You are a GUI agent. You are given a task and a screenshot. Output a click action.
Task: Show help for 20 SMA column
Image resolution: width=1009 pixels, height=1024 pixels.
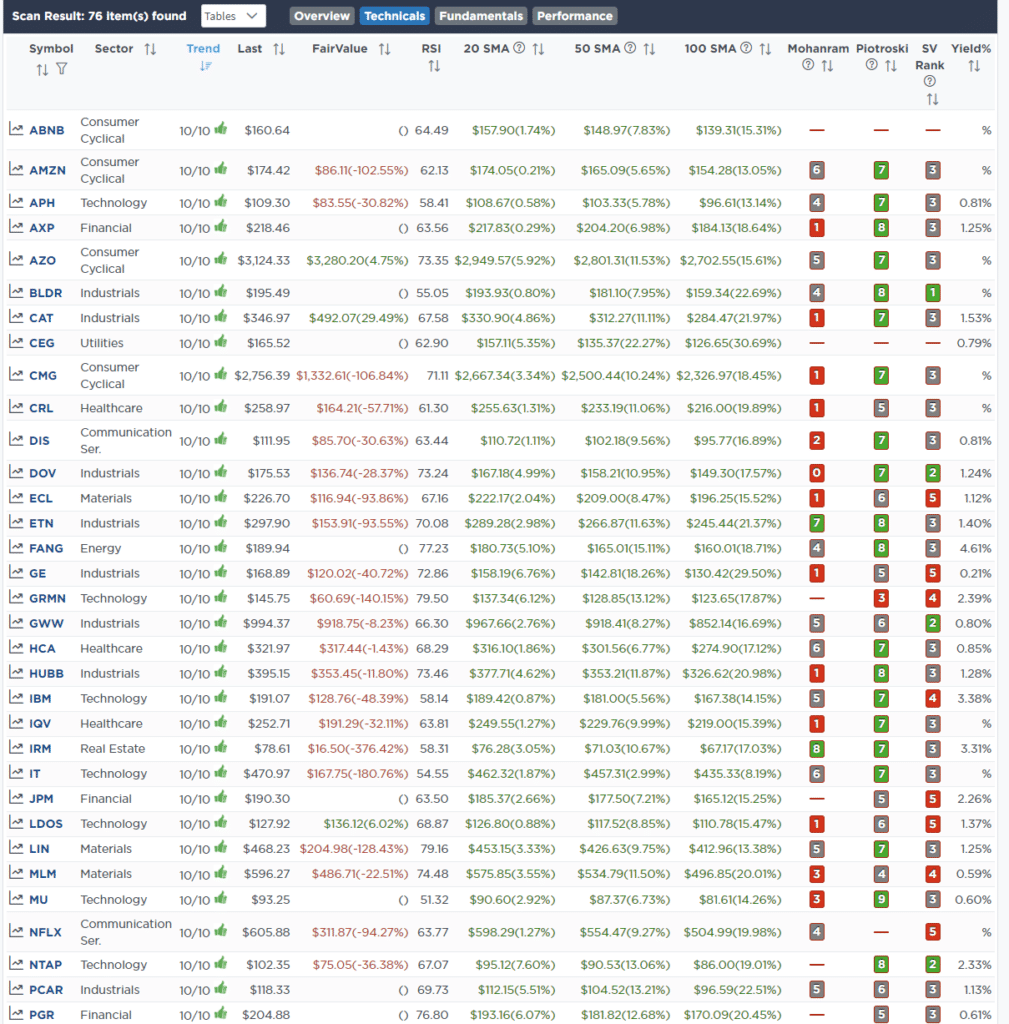point(519,48)
